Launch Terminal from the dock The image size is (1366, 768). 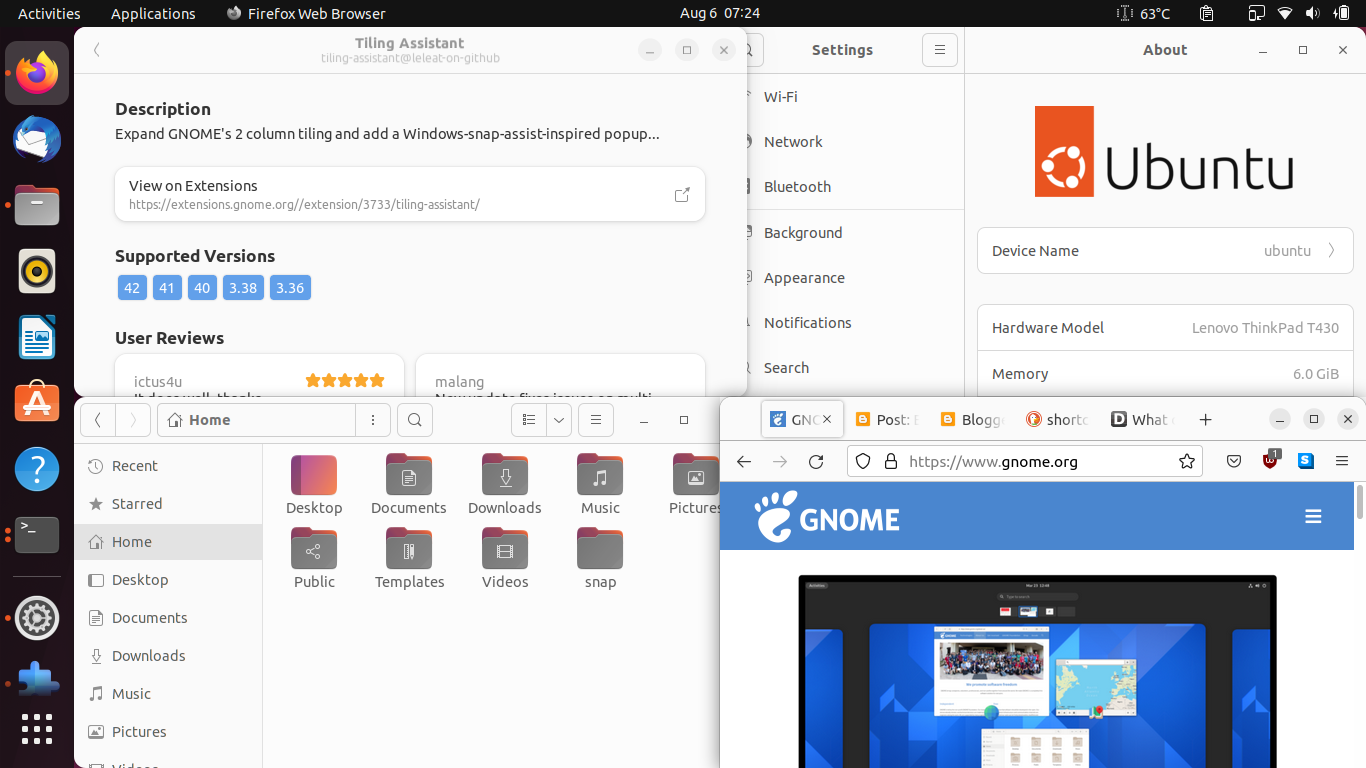pyautogui.click(x=37, y=535)
